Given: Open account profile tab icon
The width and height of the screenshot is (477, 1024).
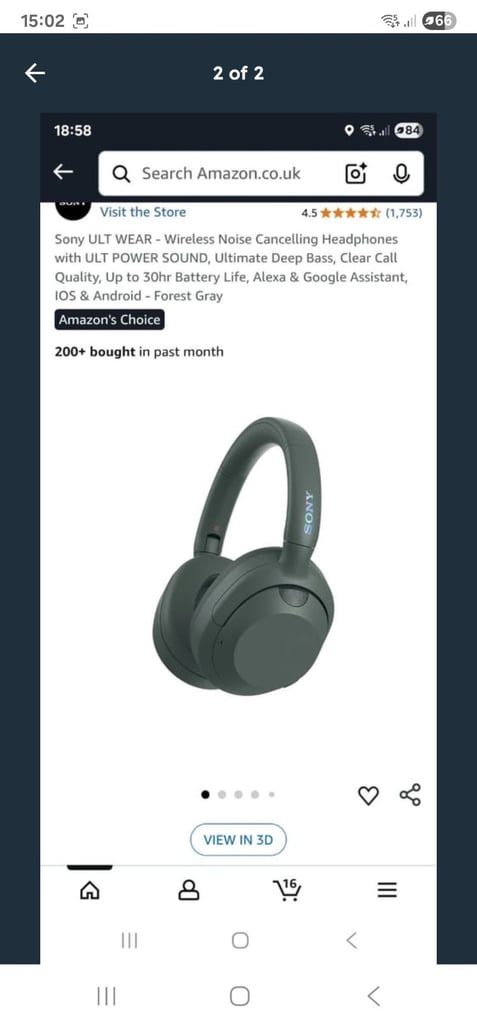Looking at the screenshot, I should point(189,889).
